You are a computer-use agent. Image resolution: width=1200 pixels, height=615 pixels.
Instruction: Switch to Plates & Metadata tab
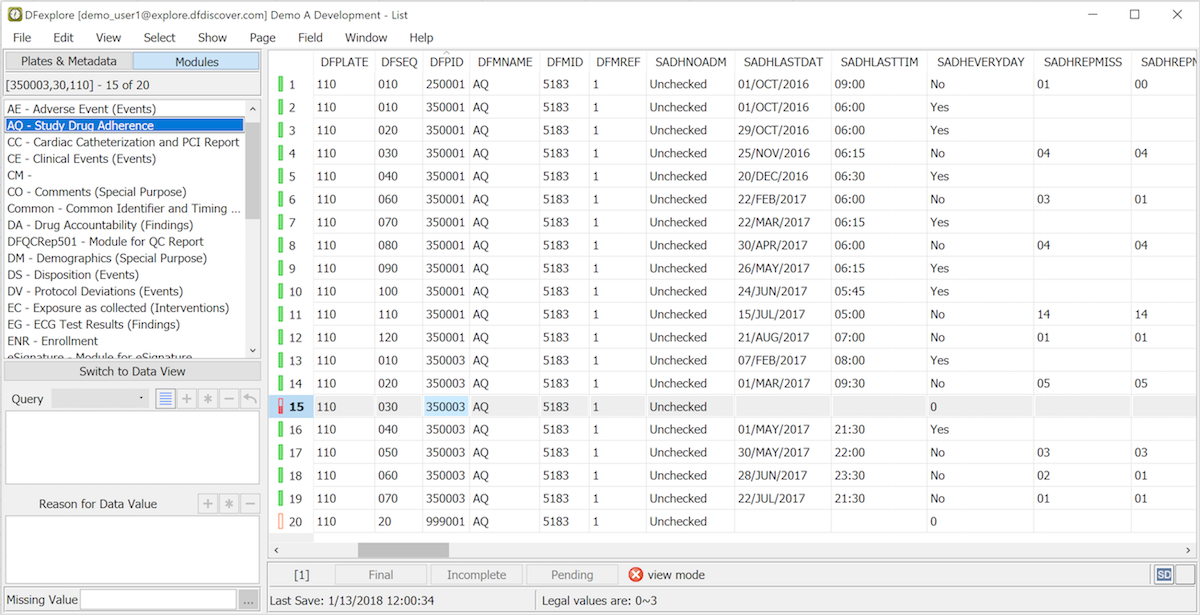(x=68, y=61)
